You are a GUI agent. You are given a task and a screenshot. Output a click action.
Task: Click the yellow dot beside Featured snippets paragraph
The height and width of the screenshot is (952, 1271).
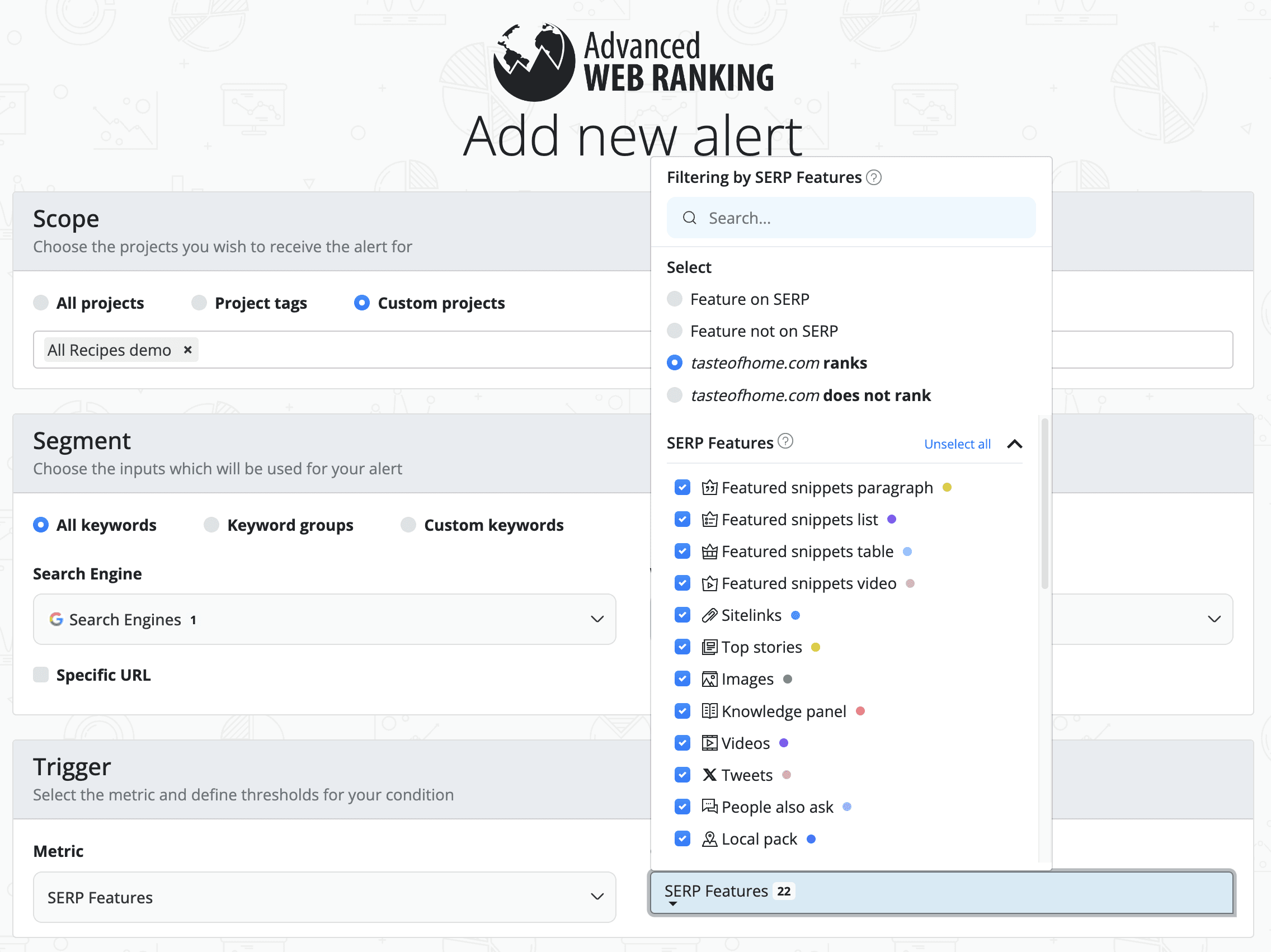(947, 488)
